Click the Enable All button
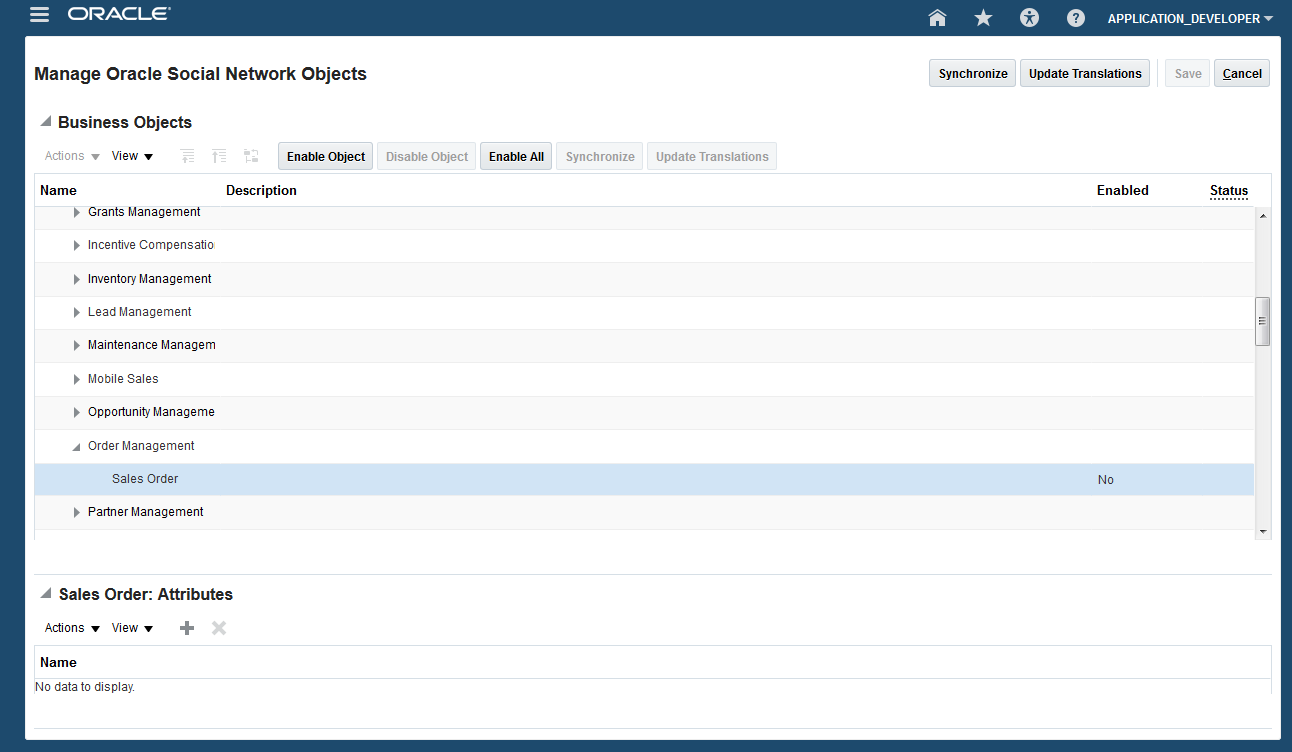The image size is (1292, 752). pos(515,156)
